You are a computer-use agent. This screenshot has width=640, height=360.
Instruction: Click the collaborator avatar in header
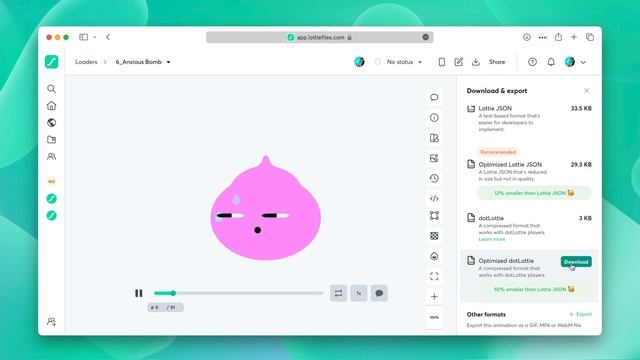tap(359, 62)
